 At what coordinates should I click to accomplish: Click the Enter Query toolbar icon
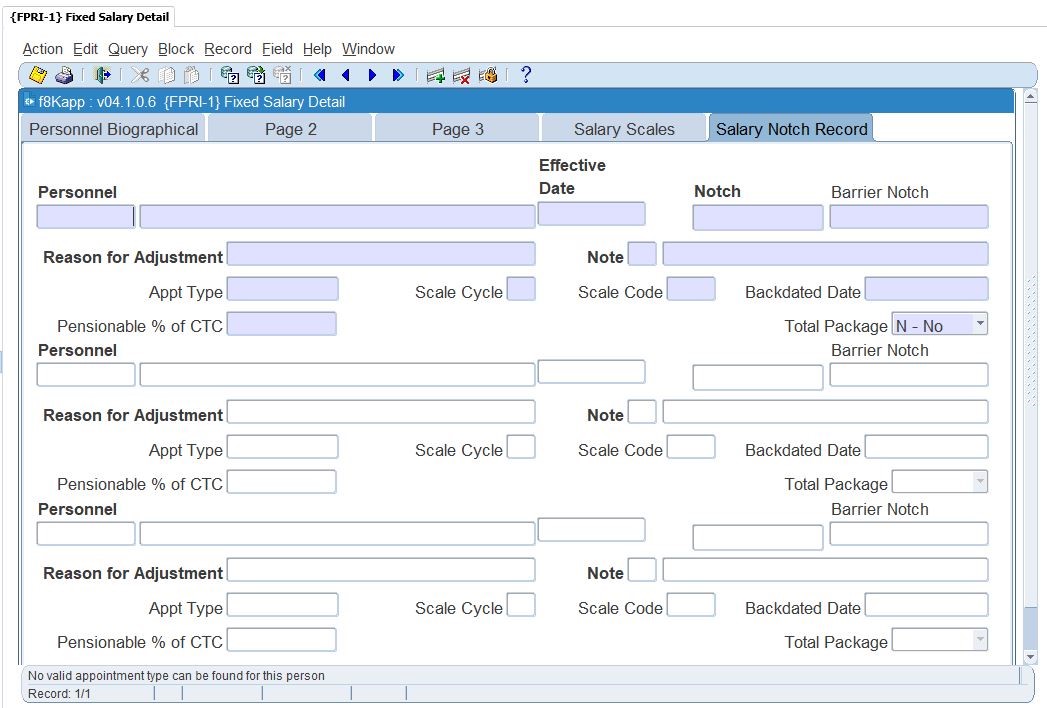[x=229, y=75]
